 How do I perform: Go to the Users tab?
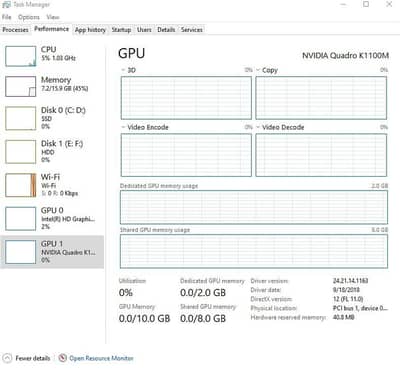(x=144, y=30)
